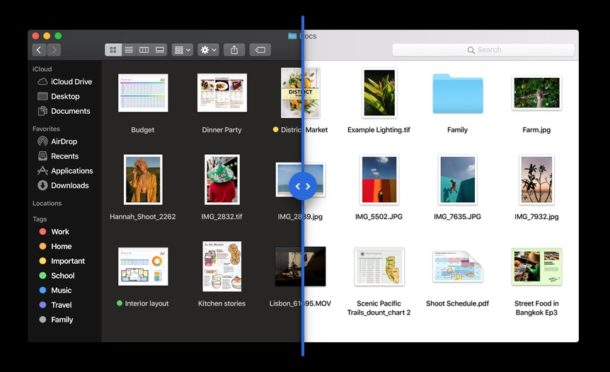Switch to gallery view in the toolbar

pos(160,50)
